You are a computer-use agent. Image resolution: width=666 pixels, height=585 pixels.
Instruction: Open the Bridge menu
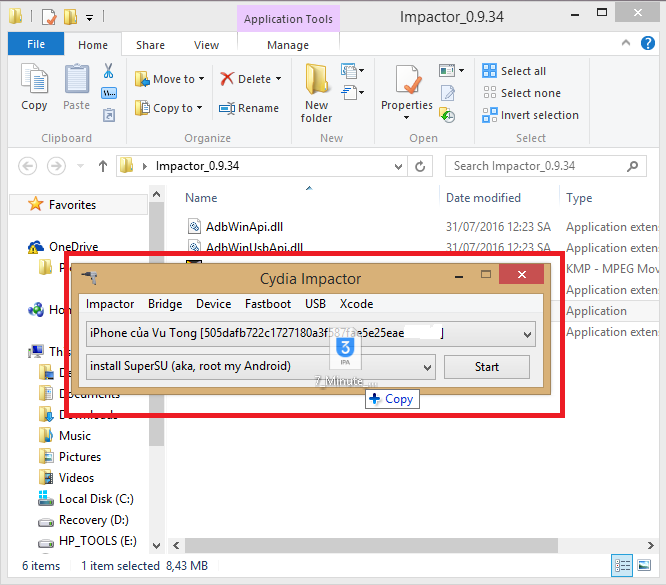coord(165,304)
